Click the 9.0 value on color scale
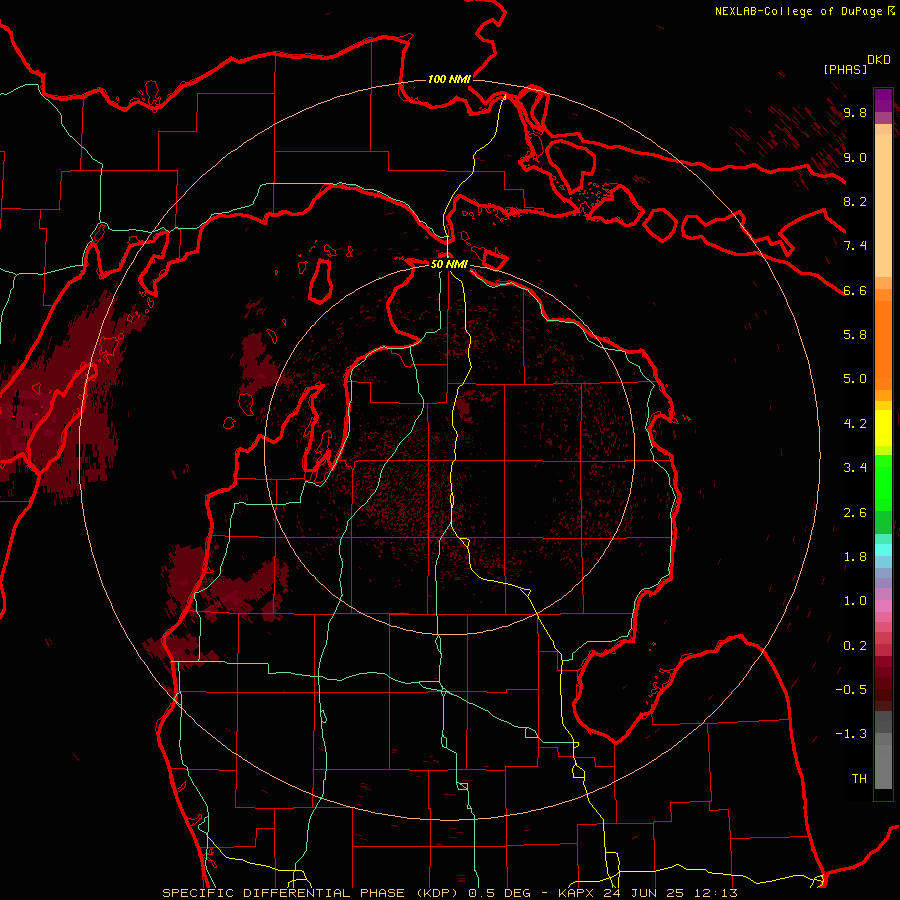The width and height of the screenshot is (900, 900). pos(855,157)
